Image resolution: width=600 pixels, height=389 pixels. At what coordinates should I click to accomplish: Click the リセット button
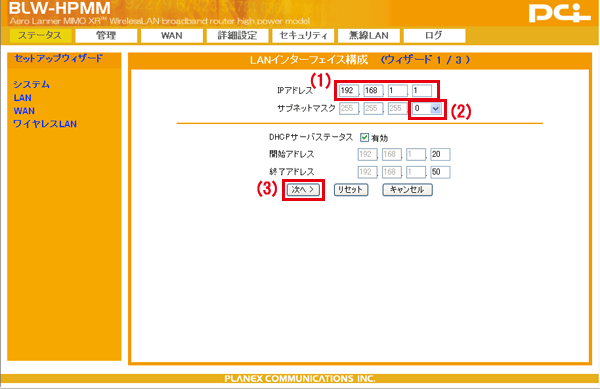[x=351, y=190]
